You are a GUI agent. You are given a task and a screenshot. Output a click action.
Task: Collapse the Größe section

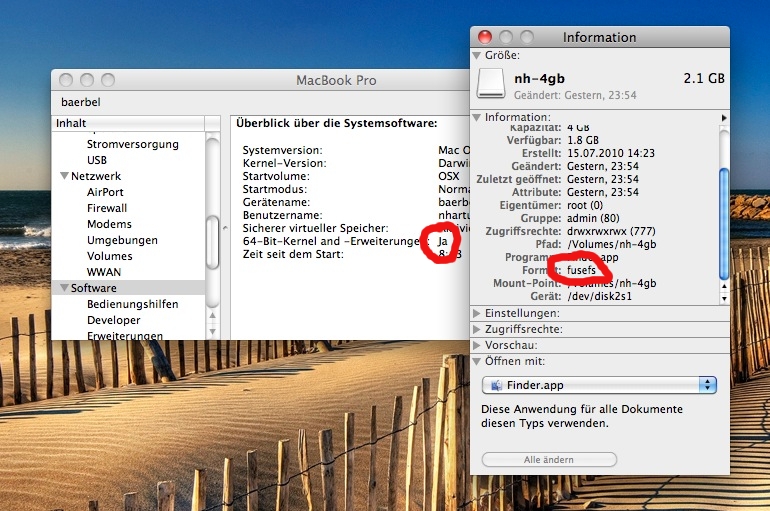pyautogui.click(x=476, y=55)
